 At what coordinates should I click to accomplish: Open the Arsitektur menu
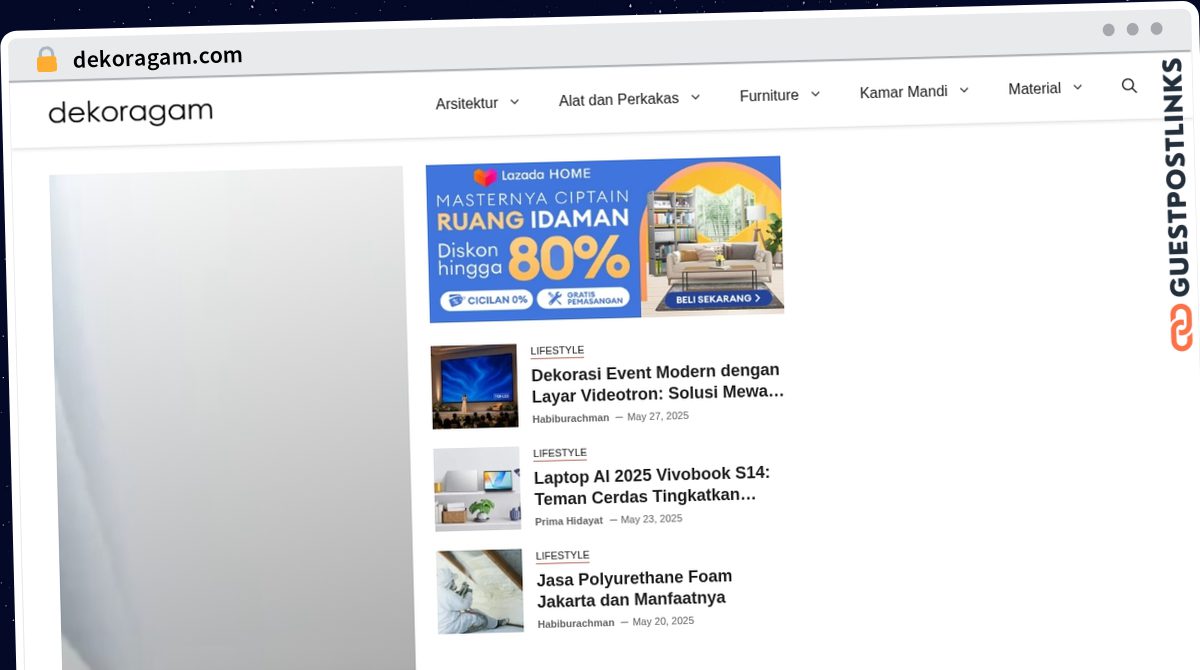(467, 103)
